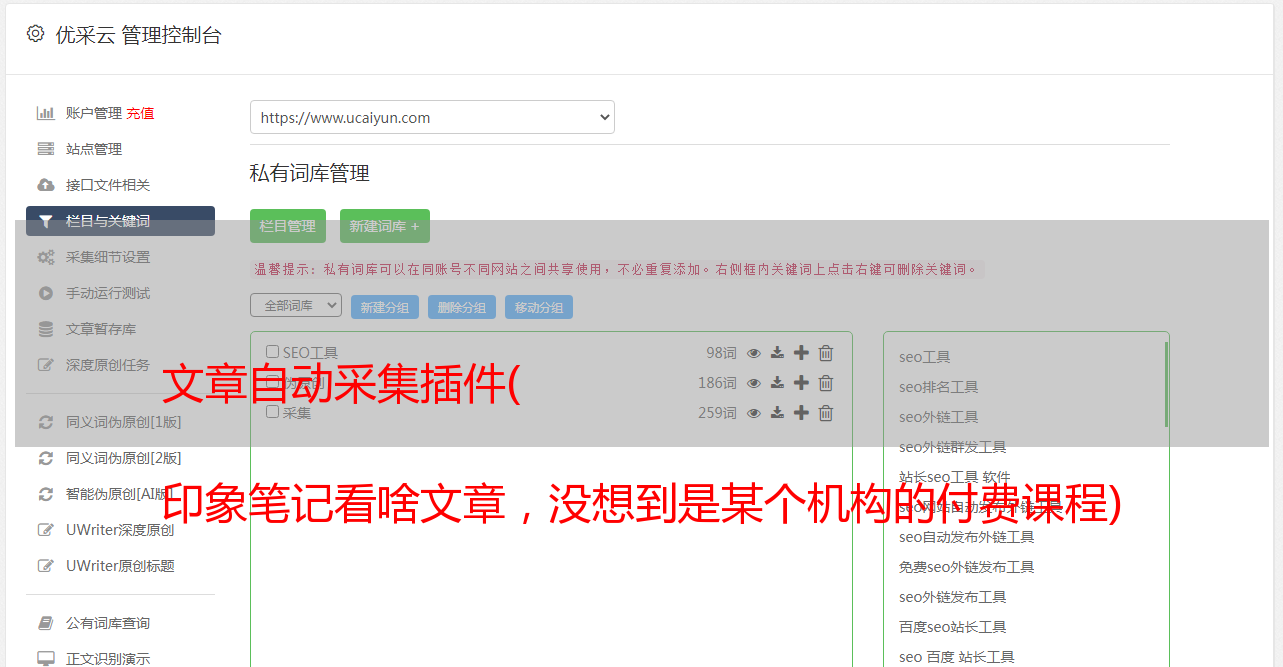The image size is (1283, 667).
Task: Click the 栏目管理 button
Action: point(288,226)
